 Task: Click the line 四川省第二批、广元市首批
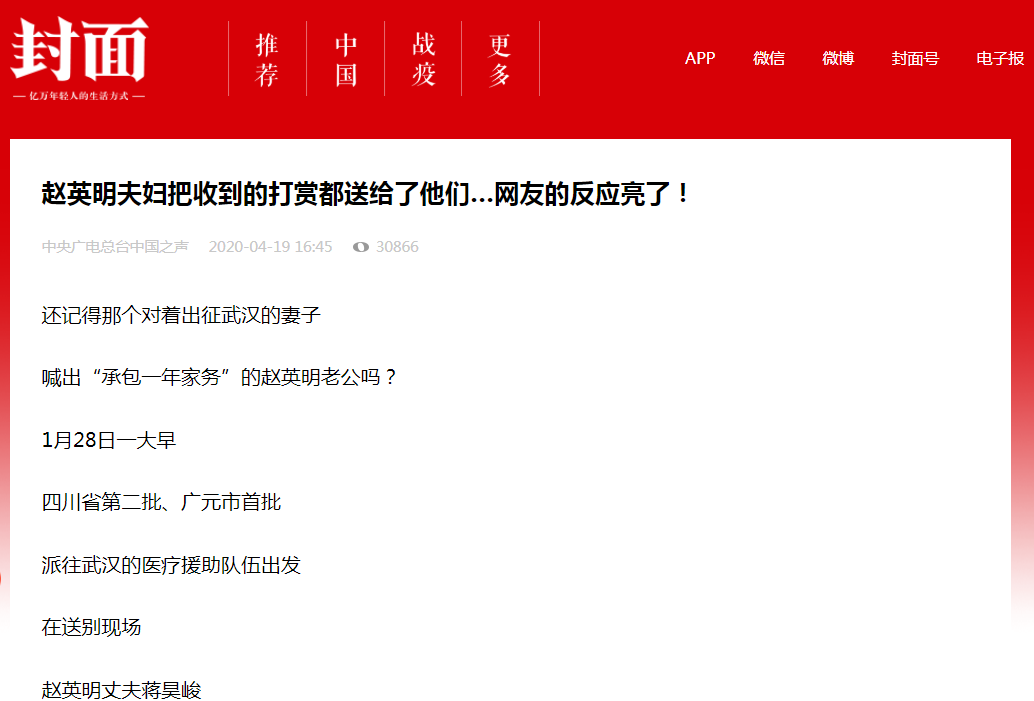tap(161, 502)
